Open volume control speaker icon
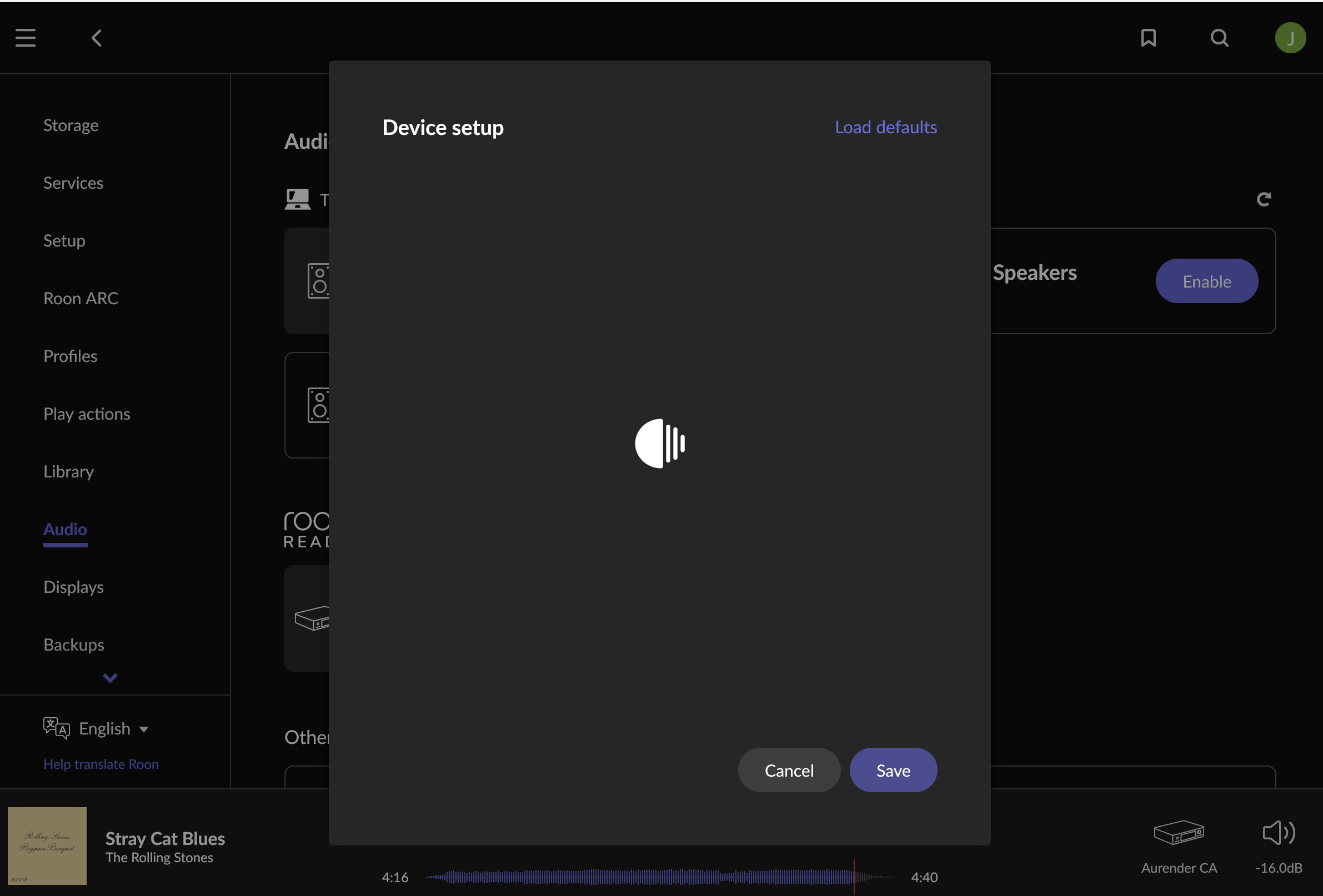This screenshot has width=1323, height=896. coord(1279,833)
